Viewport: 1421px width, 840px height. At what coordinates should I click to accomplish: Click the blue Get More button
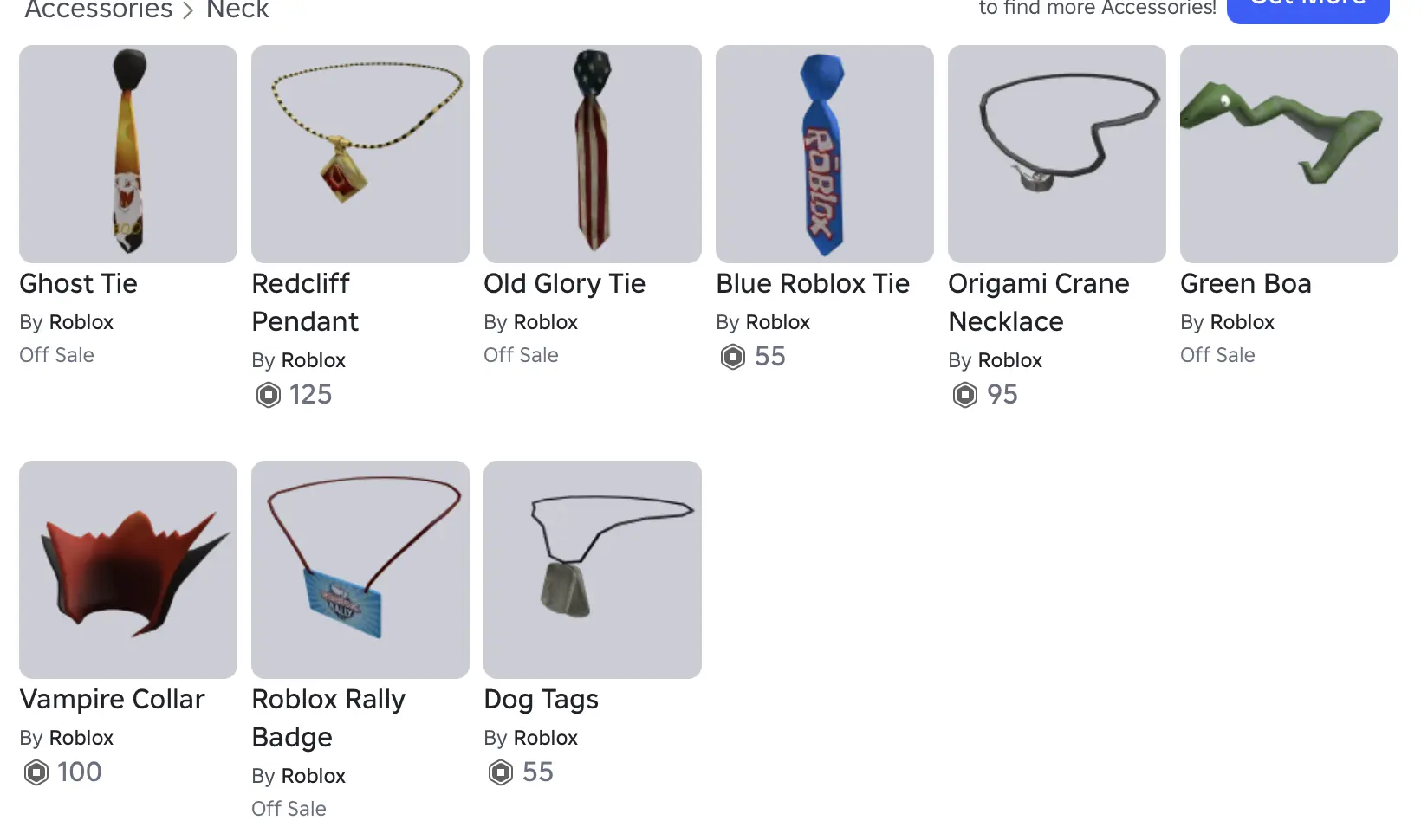click(1308, 9)
